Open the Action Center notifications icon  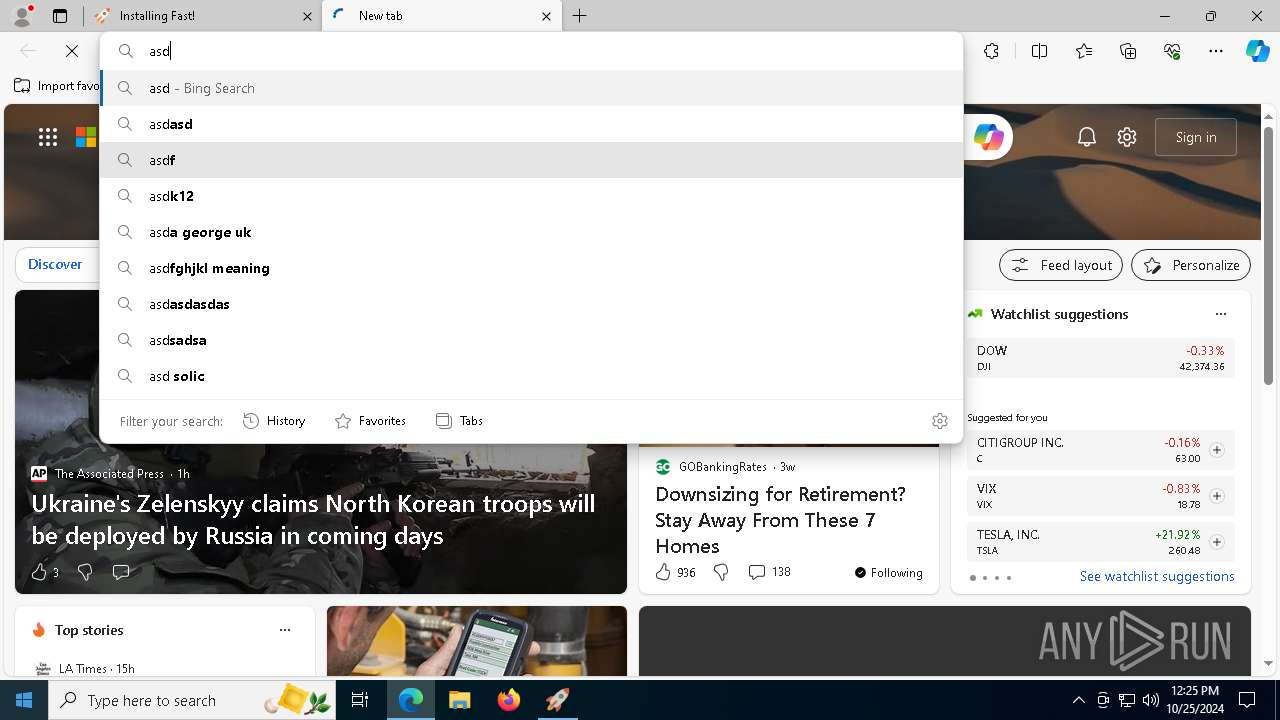pyautogui.click(x=1247, y=700)
